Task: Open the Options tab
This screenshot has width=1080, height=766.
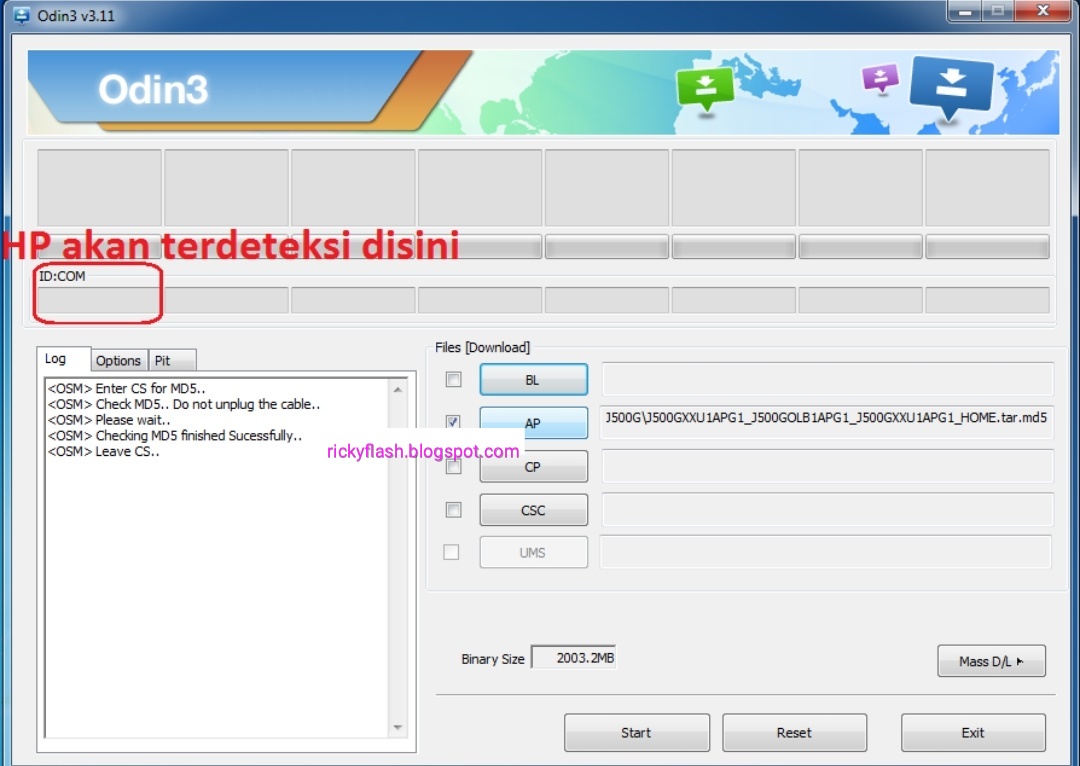Action: 119,360
